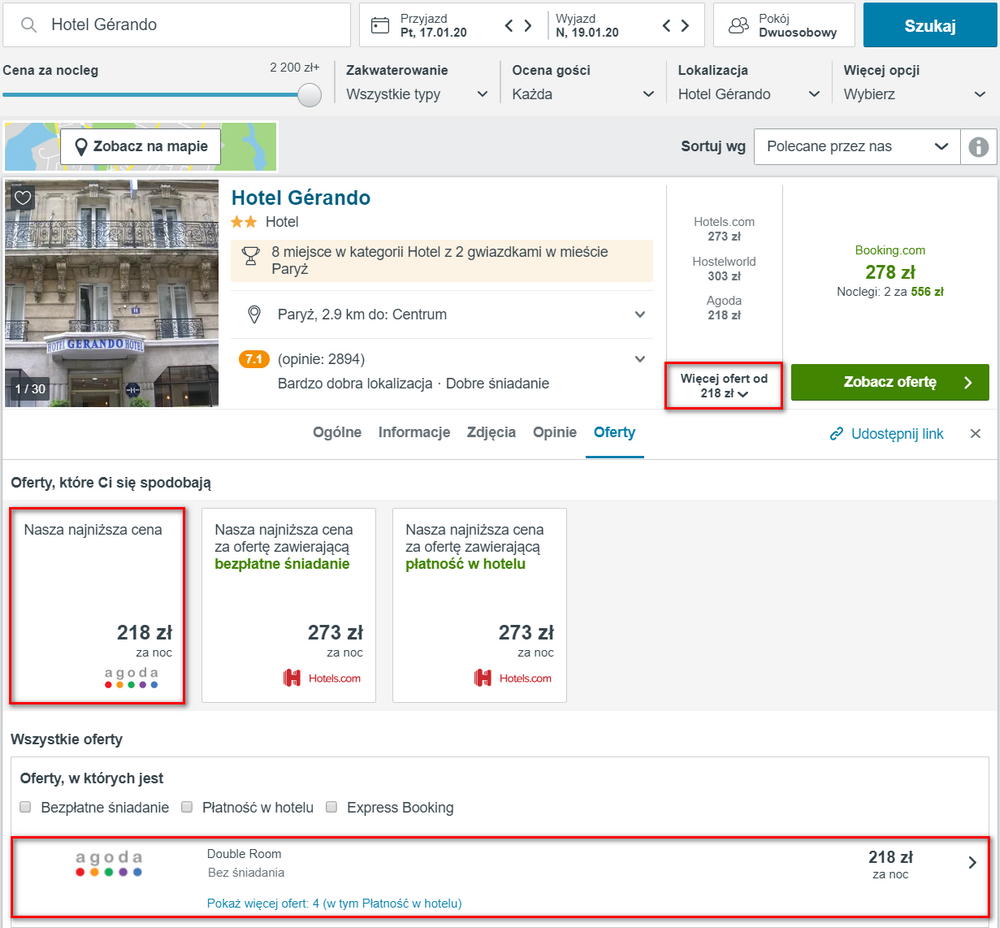Open the Zdjęcia tab
The image size is (1000, 928).
pos(491,432)
